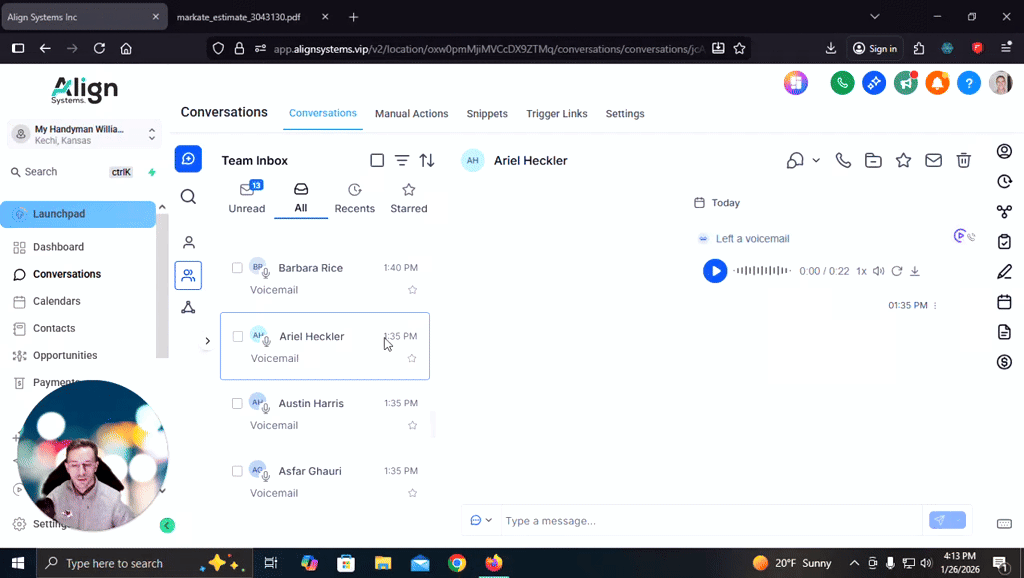Open the notes pencil icon
The height and width of the screenshot is (578, 1024).
click(x=1004, y=272)
